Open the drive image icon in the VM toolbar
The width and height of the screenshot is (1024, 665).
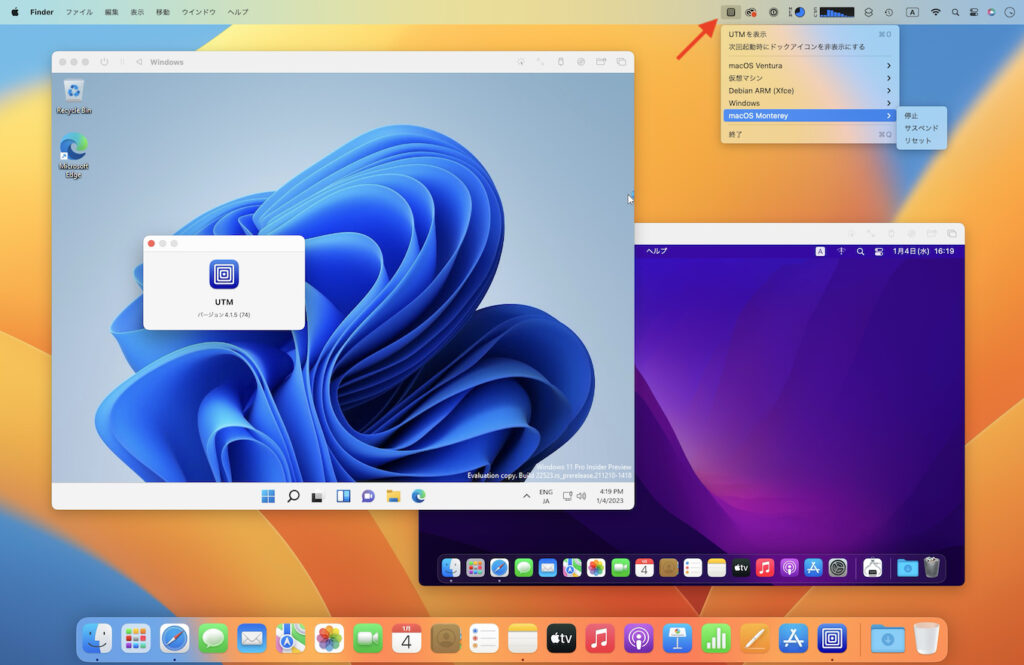coord(580,62)
